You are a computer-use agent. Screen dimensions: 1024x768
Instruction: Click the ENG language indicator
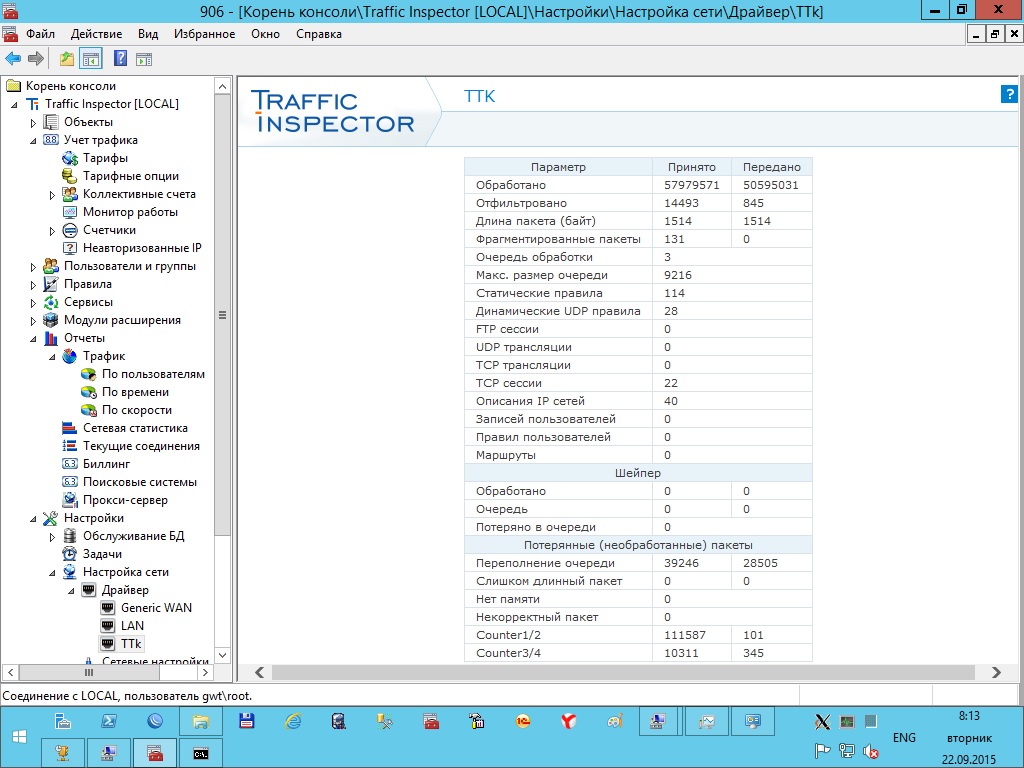coord(904,737)
